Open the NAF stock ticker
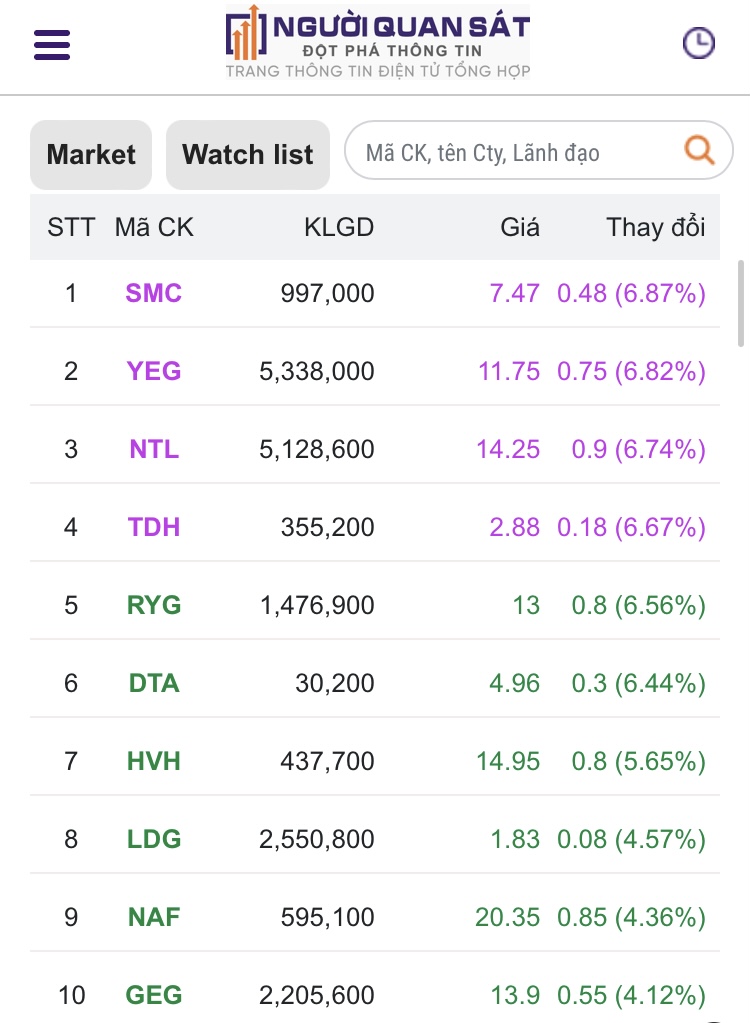 coord(154,917)
